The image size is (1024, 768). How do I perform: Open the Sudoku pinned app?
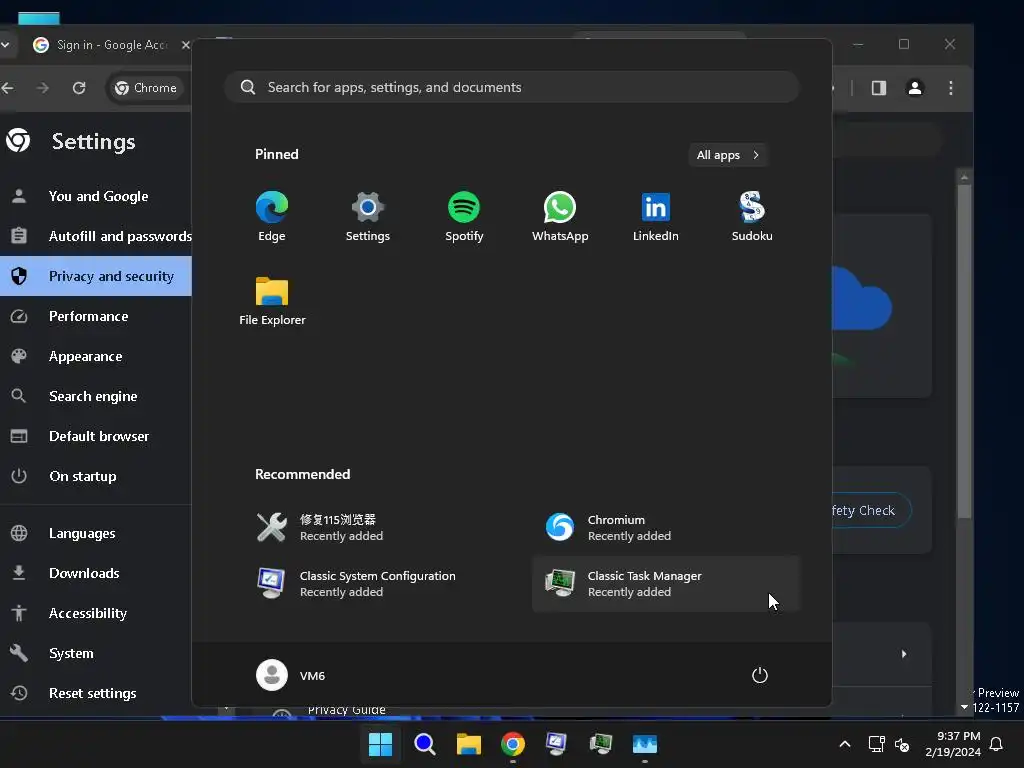752,217
